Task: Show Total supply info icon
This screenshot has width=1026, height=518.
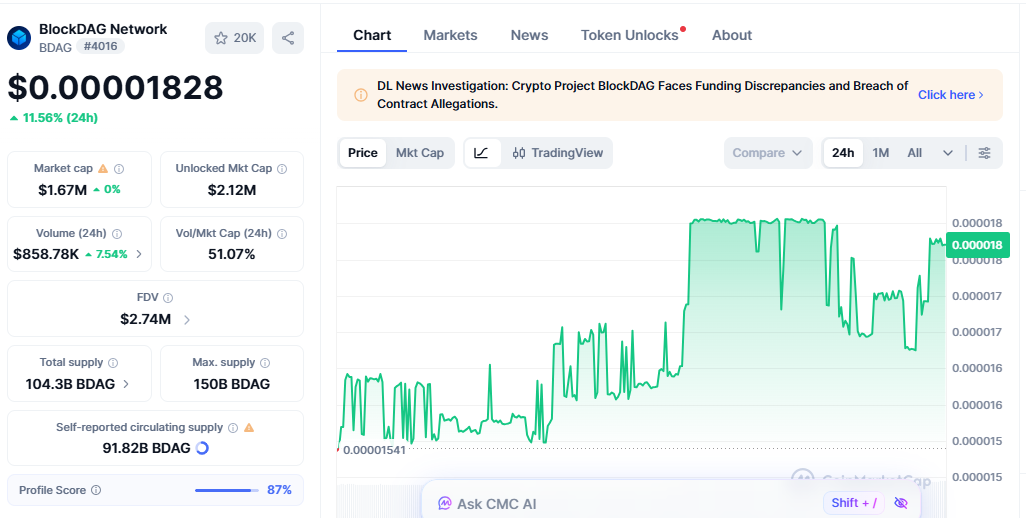Action: (113, 362)
